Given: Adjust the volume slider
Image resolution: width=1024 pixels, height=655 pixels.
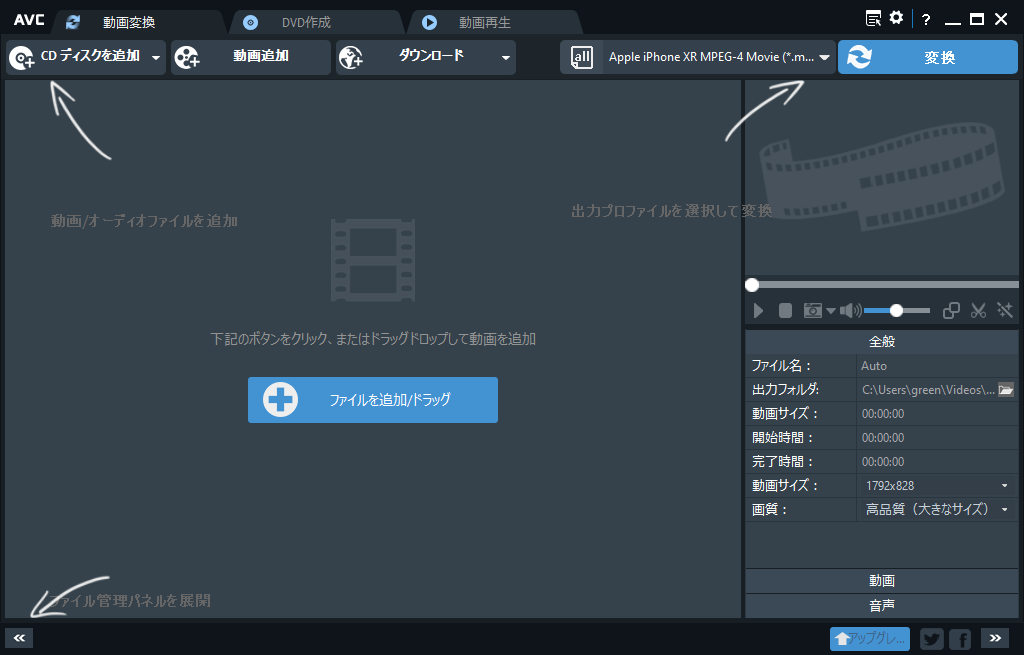Looking at the screenshot, I should [x=896, y=311].
